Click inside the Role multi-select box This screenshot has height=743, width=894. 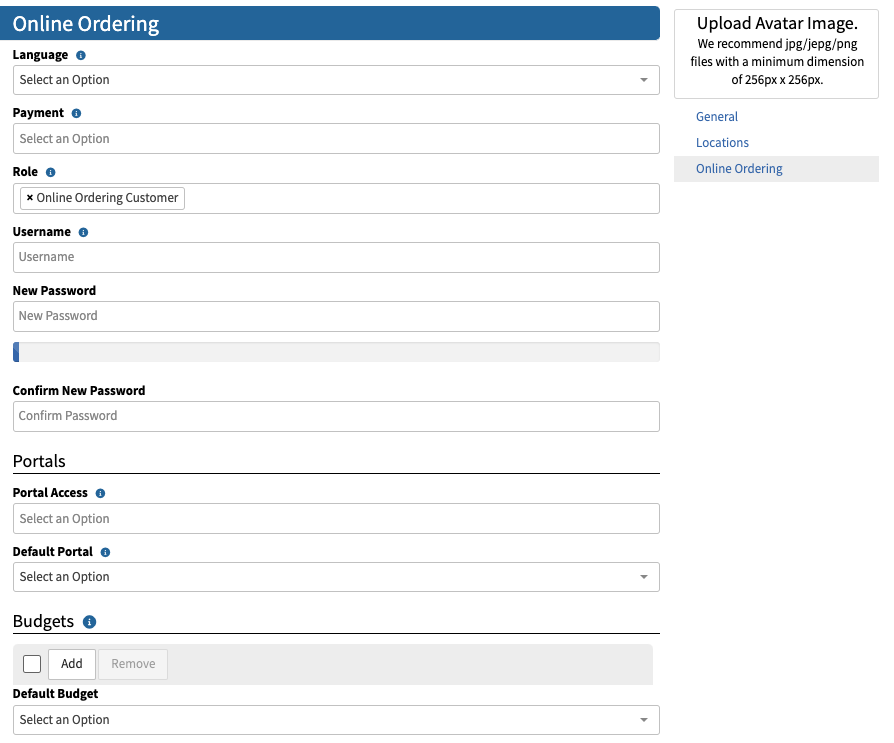pyautogui.click(x=336, y=198)
